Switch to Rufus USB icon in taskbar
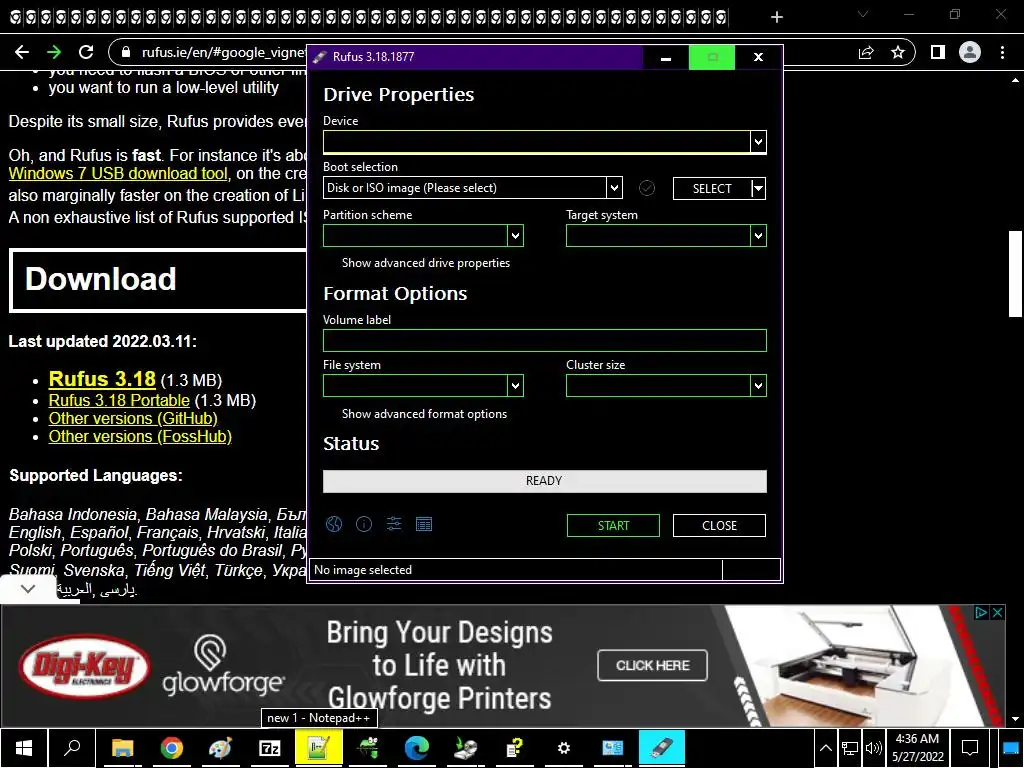 (x=661, y=748)
